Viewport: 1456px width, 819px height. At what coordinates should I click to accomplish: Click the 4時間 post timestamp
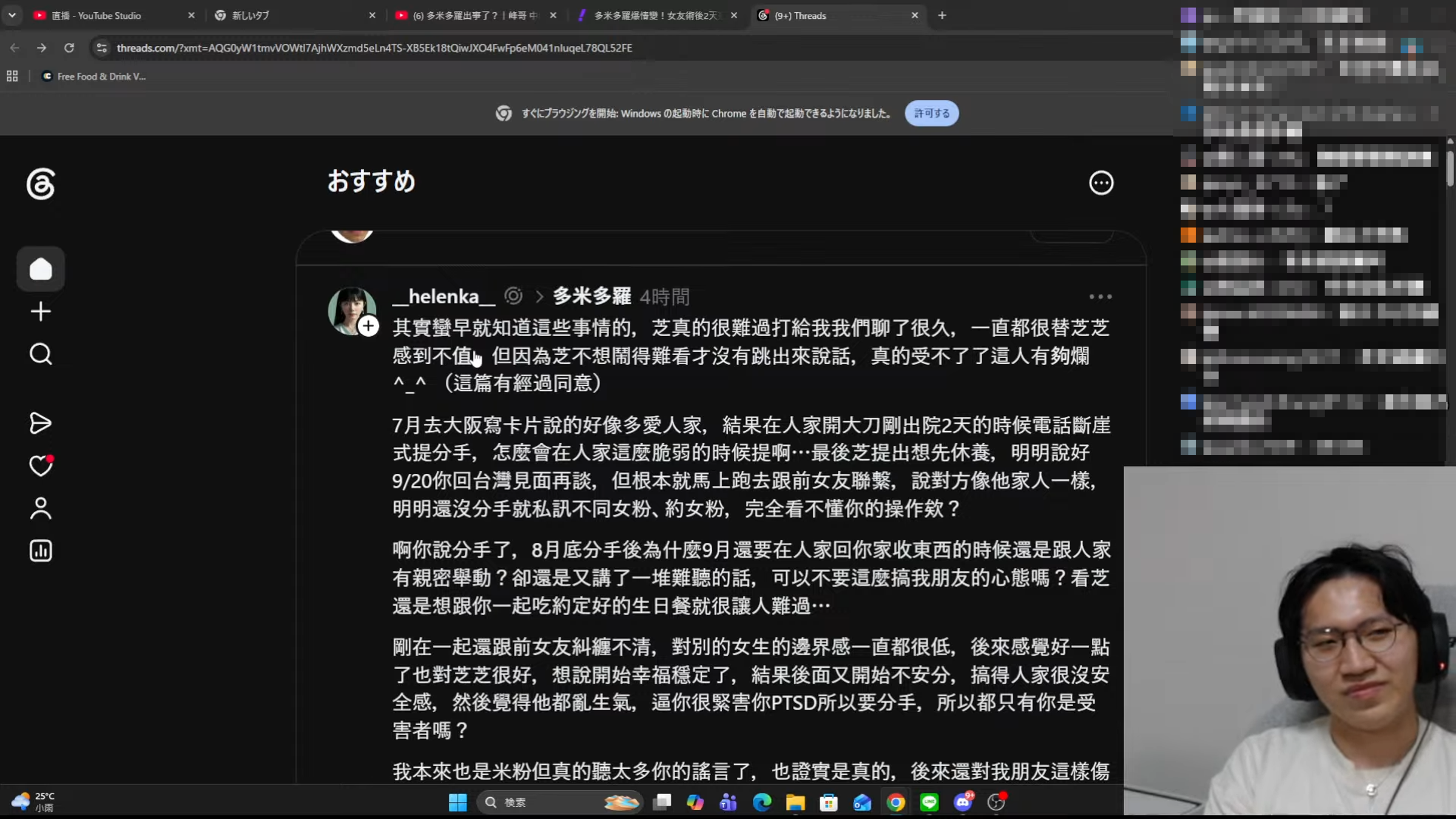(x=664, y=297)
